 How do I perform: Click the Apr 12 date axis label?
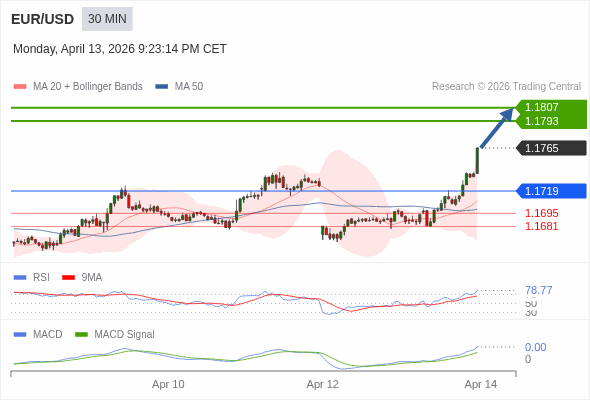coord(322,384)
